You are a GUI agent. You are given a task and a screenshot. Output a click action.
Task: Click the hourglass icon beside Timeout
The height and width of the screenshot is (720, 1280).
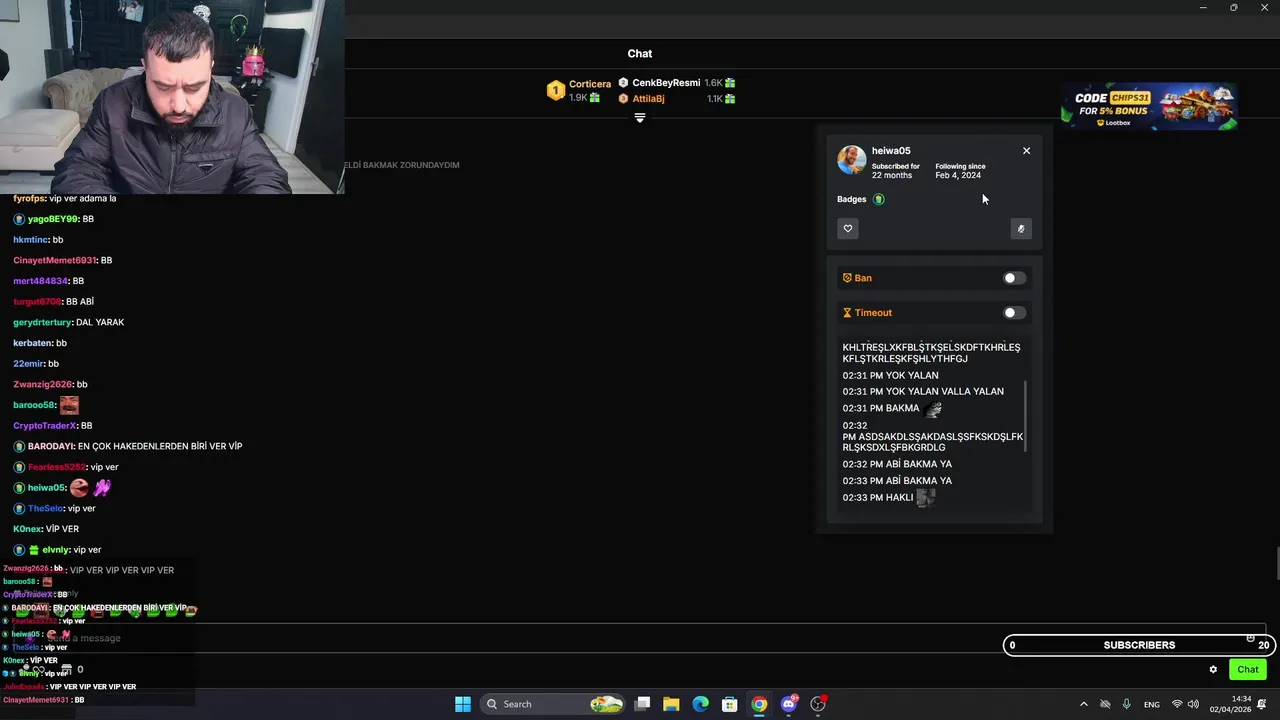[x=847, y=313]
